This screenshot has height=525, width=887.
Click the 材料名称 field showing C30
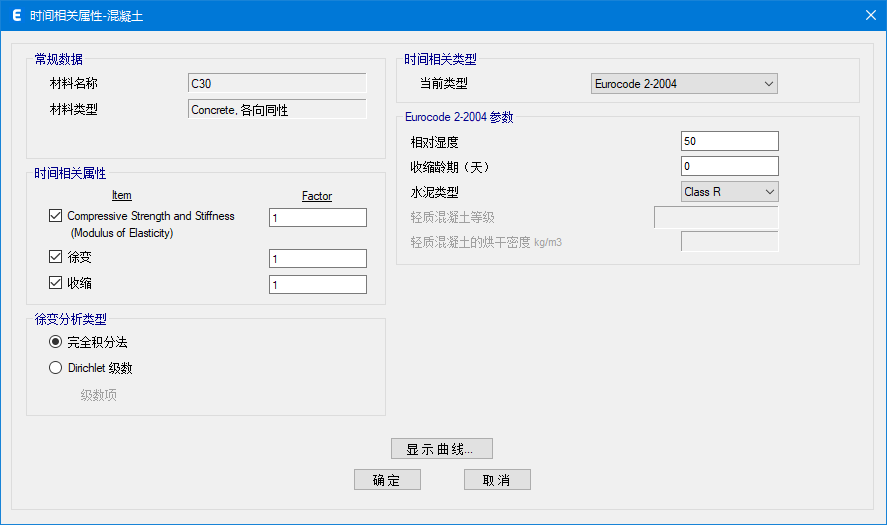[x=277, y=83]
